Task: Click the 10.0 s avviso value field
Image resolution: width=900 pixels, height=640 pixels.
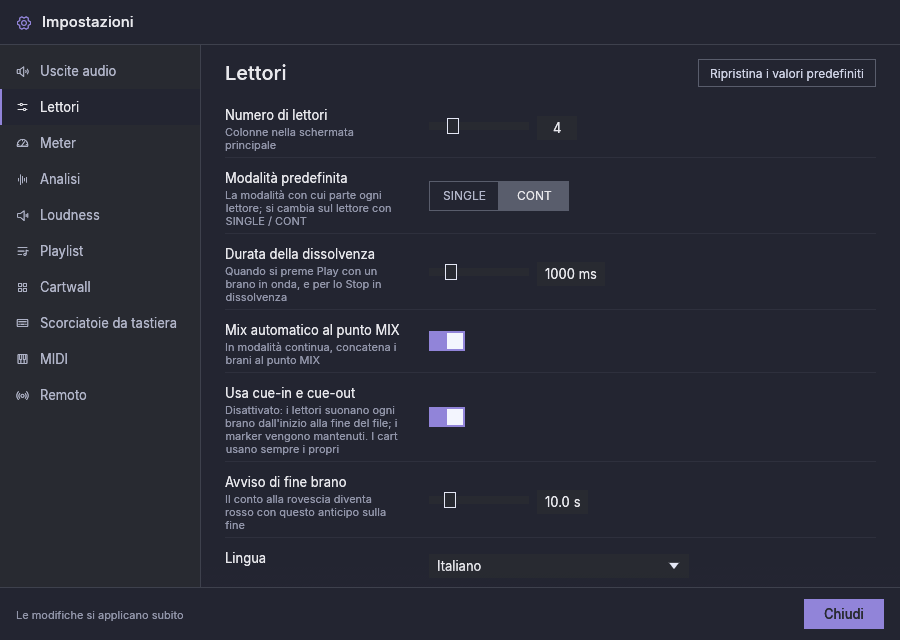Action: (x=562, y=502)
